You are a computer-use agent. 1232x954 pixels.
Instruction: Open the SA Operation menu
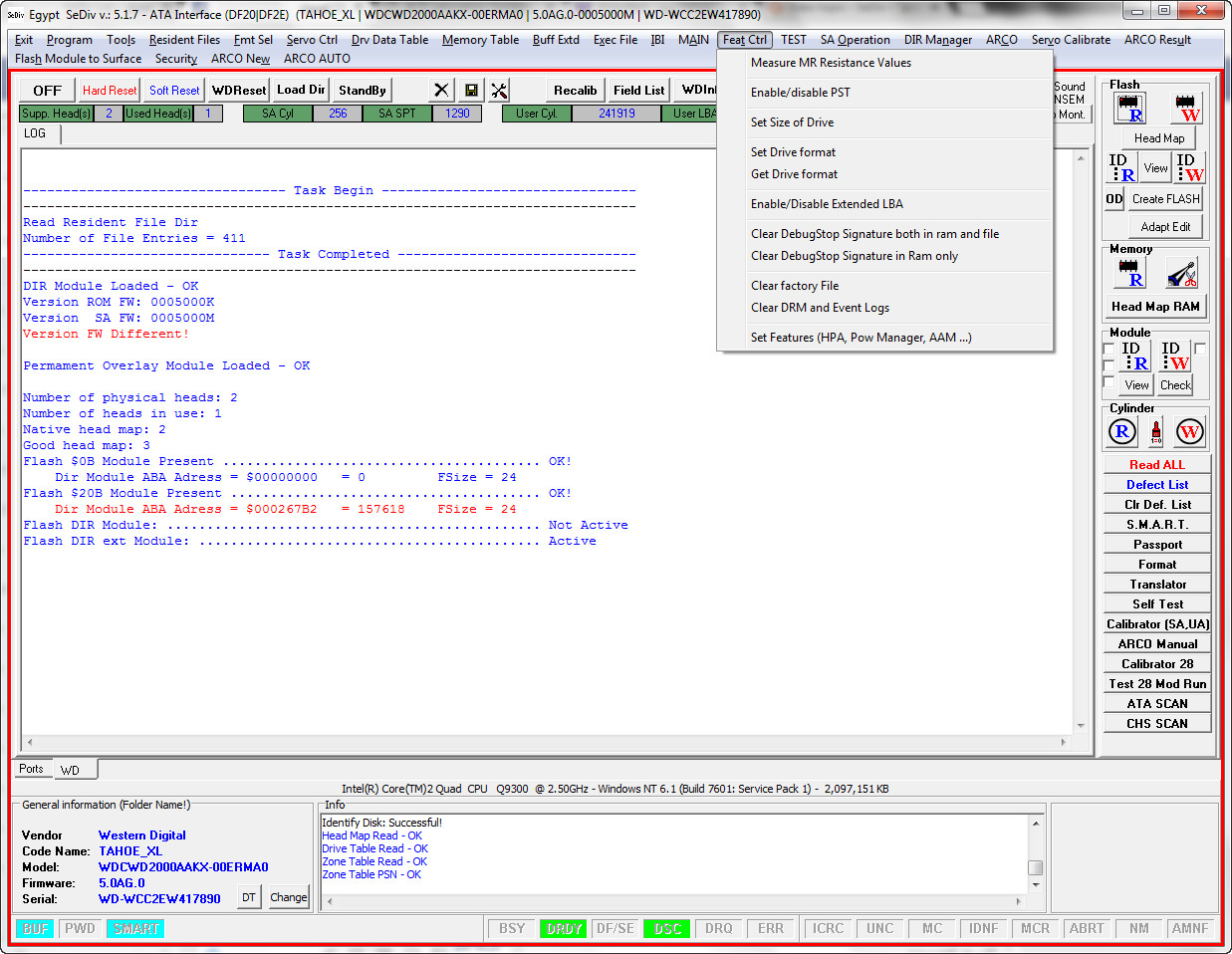tap(855, 40)
